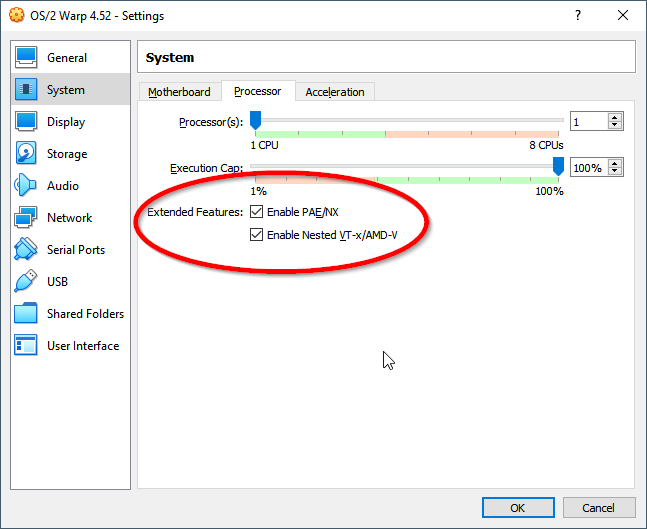Image resolution: width=647 pixels, height=529 pixels.
Task: Select the Display monitor icon
Action: [26, 121]
